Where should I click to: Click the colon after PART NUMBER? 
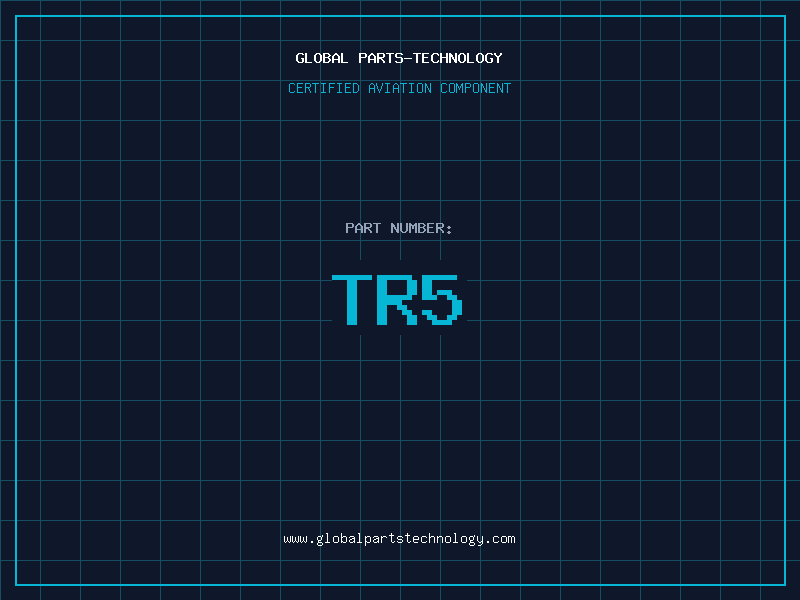[449, 229]
